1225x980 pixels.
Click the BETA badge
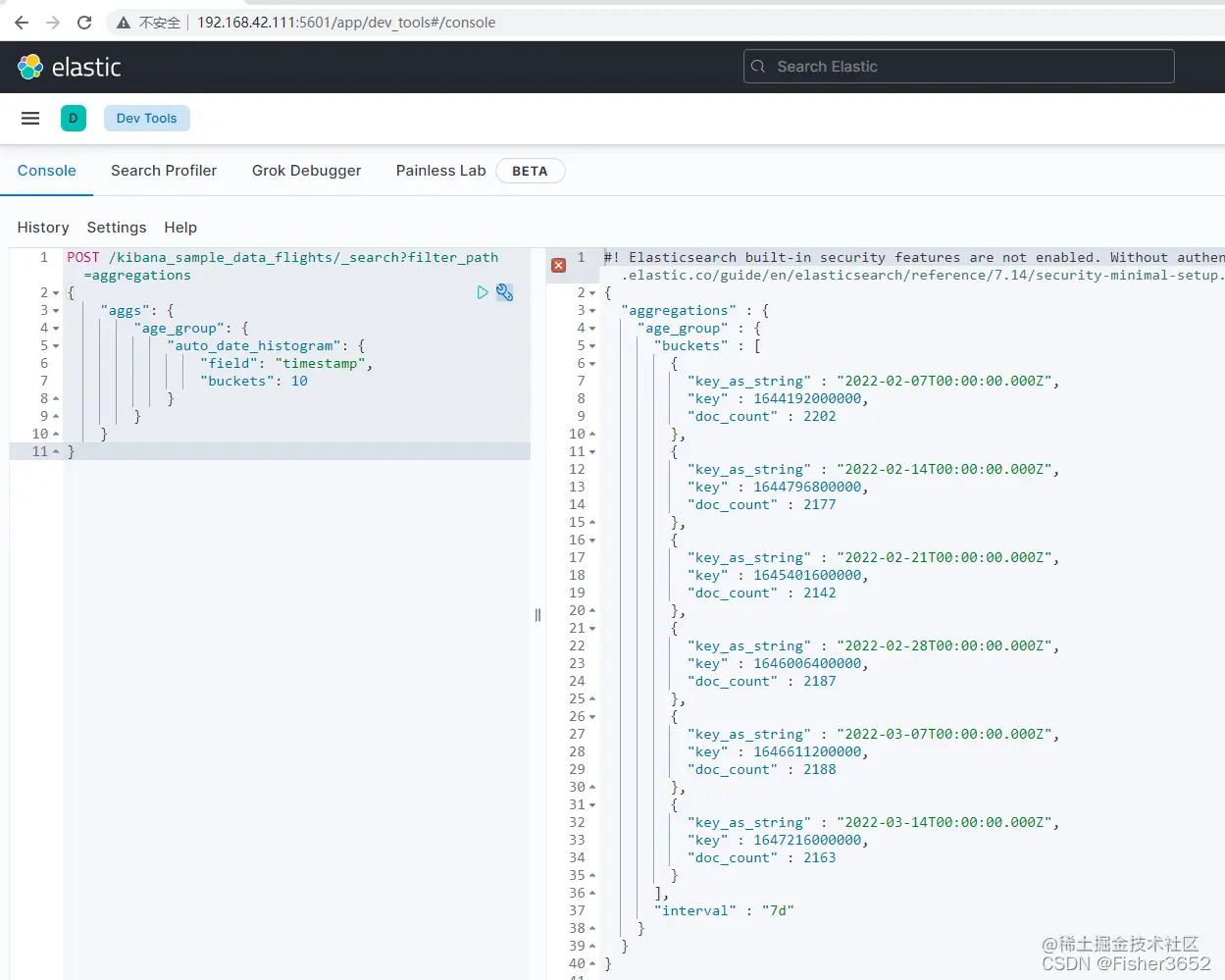(x=530, y=171)
